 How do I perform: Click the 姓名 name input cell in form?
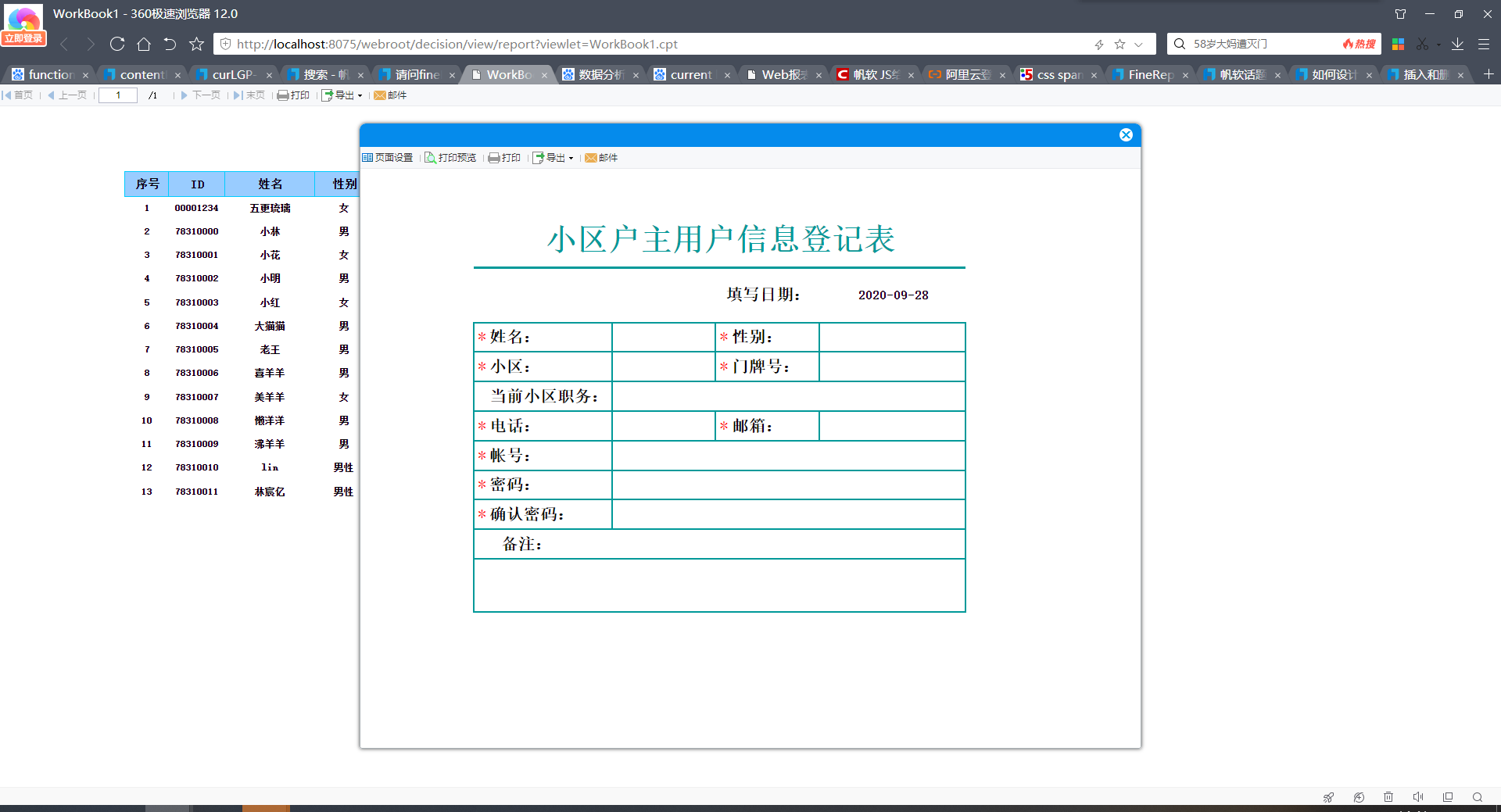tap(664, 337)
